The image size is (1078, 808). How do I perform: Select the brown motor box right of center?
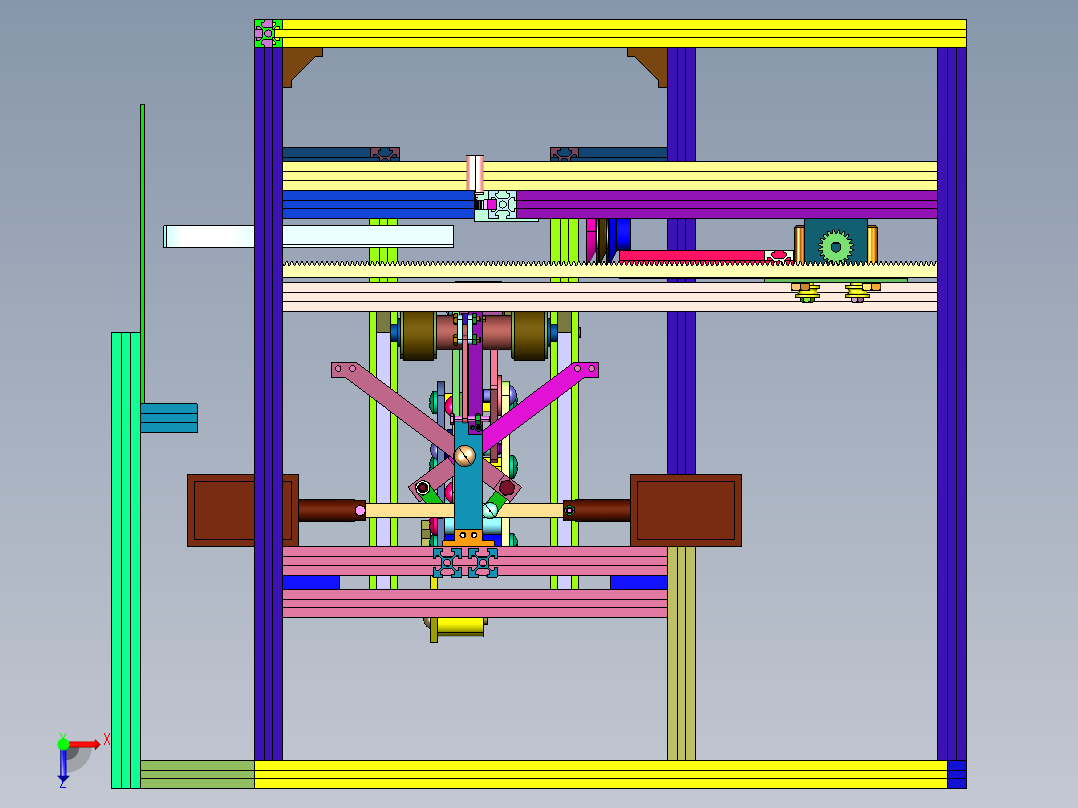[x=685, y=510]
